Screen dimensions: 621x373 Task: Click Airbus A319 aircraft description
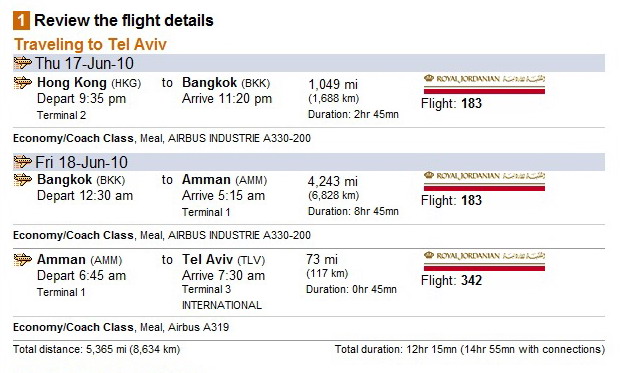(x=198, y=327)
